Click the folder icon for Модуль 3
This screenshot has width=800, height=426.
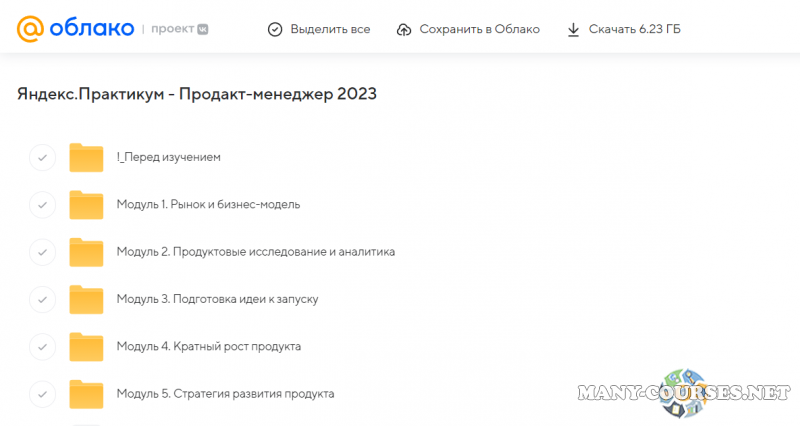[x=87, y=299]
